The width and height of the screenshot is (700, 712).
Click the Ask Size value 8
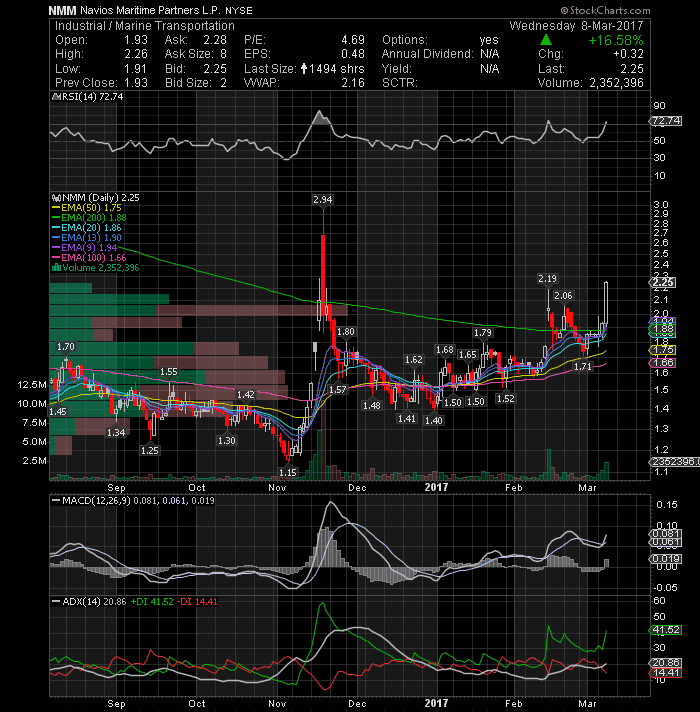[x=223, y=54]
